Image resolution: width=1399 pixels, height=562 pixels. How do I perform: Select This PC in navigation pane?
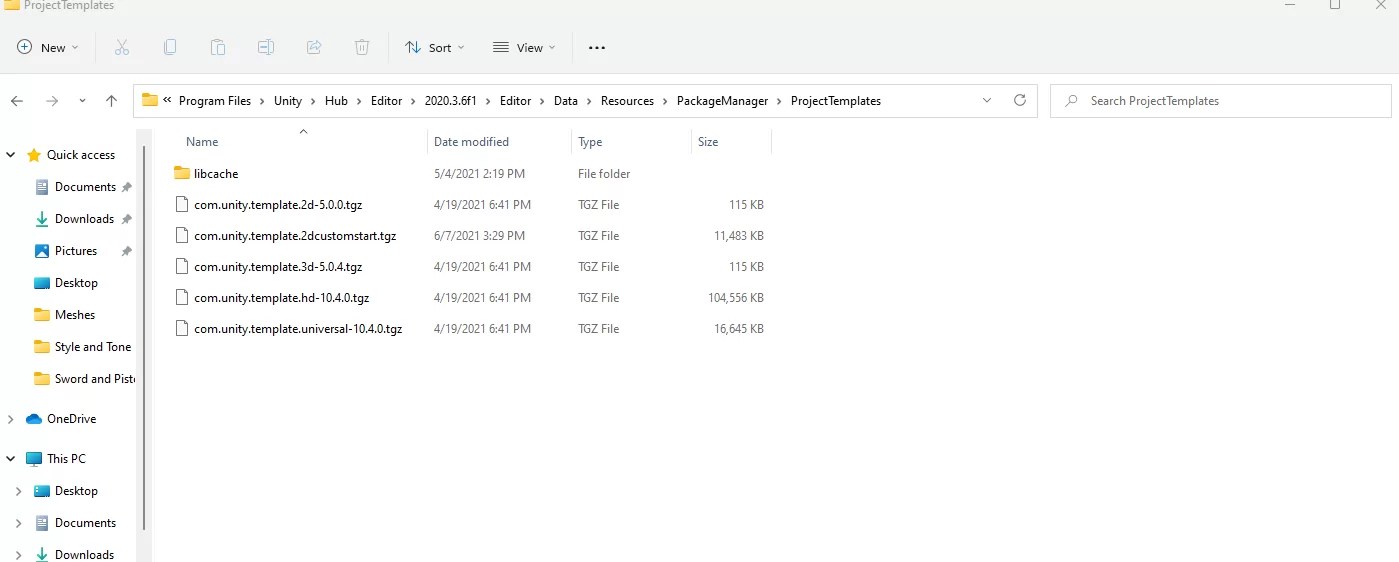(66, 459)
